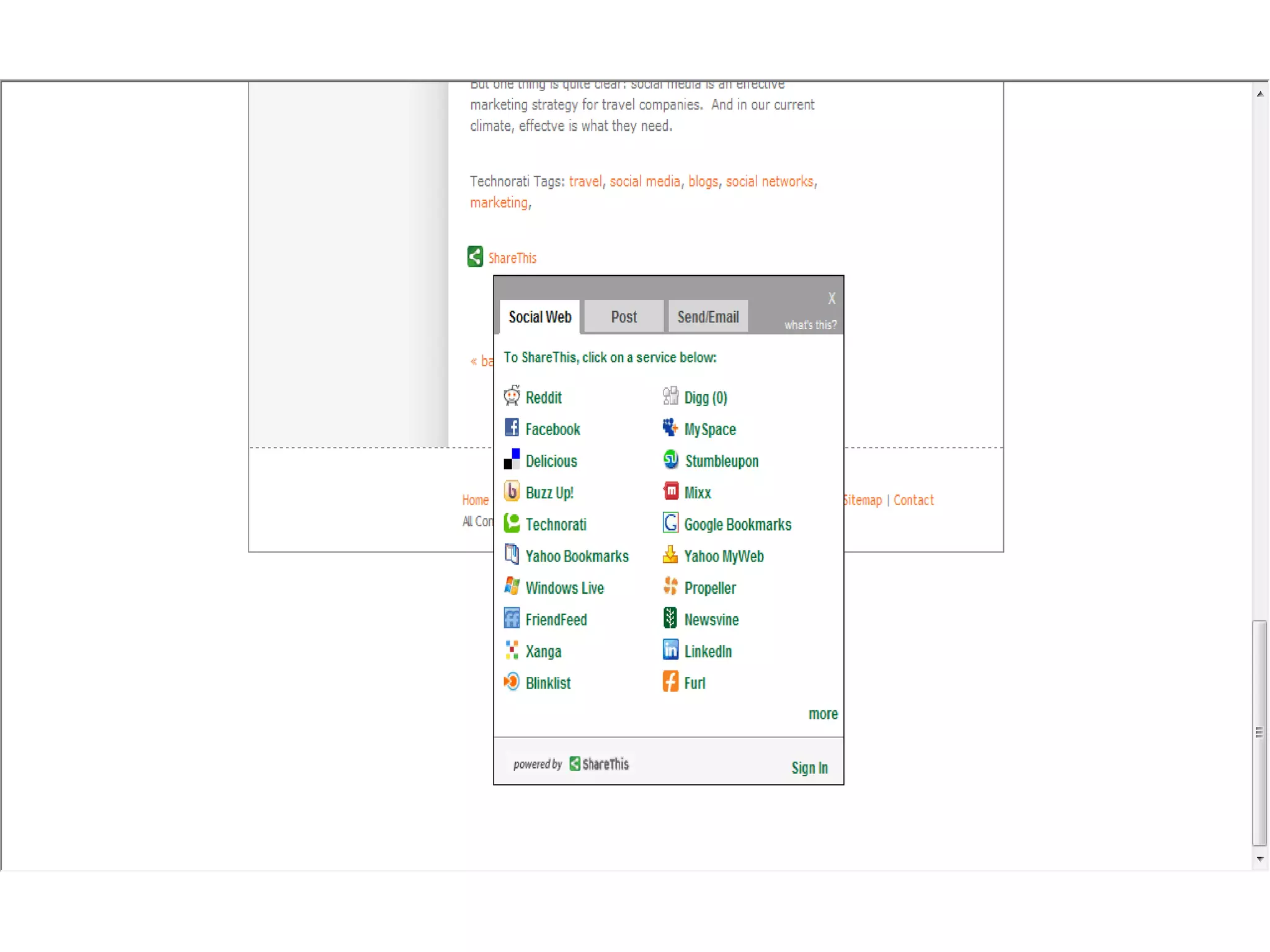
Task: Click the Digg icon
Action: click(670, 396)
